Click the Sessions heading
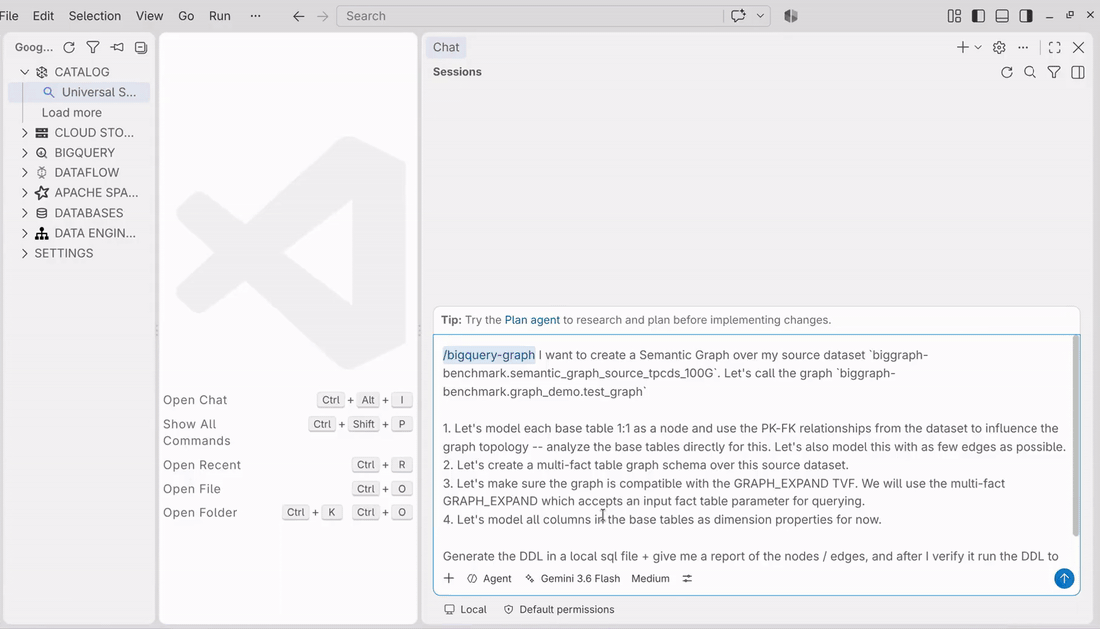The image size is (1100, 629). [x=457, y=72]
